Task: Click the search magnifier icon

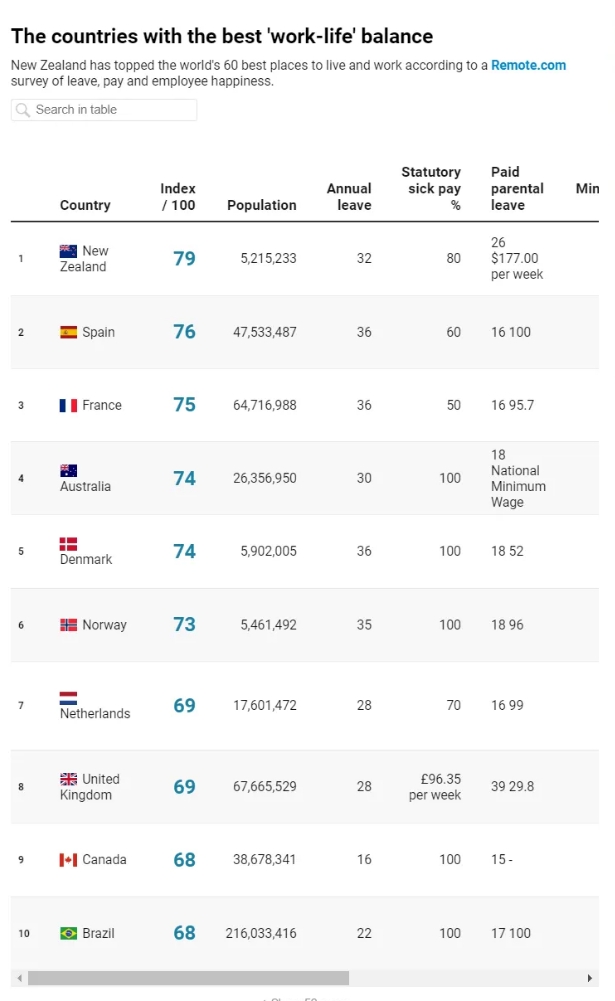Action: (23, 110)
